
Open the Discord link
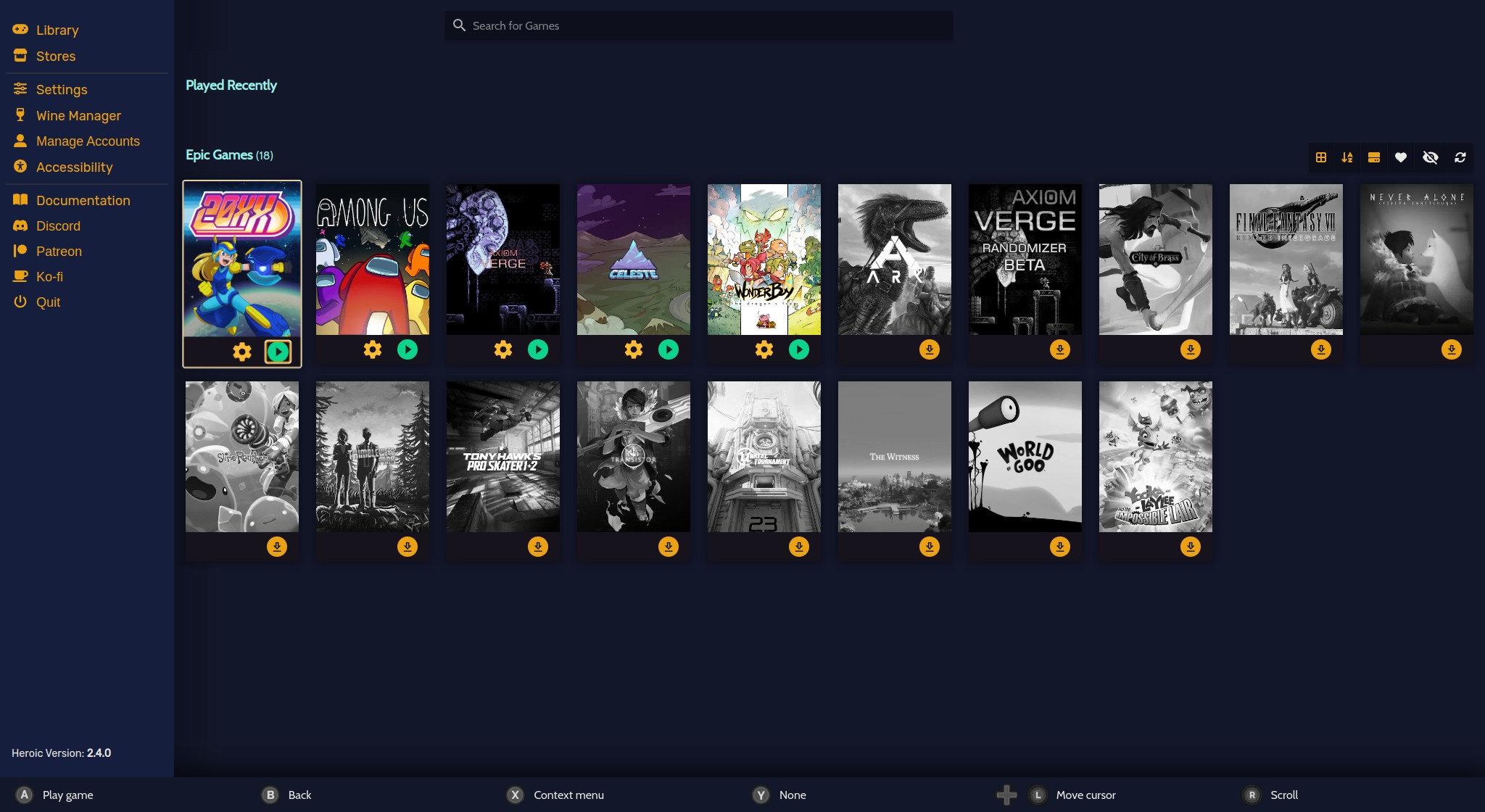click(46, 225)
